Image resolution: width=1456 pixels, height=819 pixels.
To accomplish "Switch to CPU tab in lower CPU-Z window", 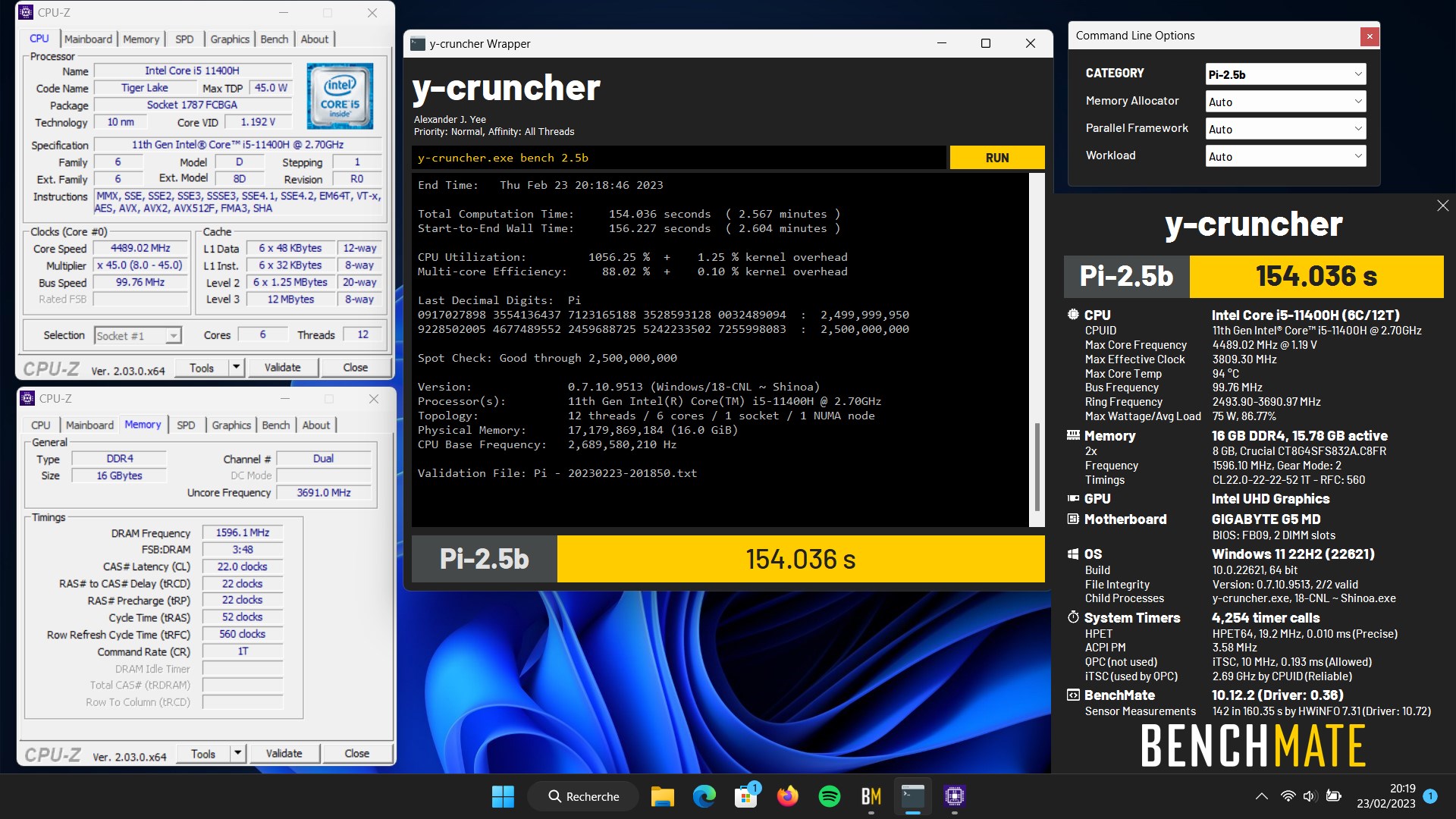I will (x=41, y=425).
